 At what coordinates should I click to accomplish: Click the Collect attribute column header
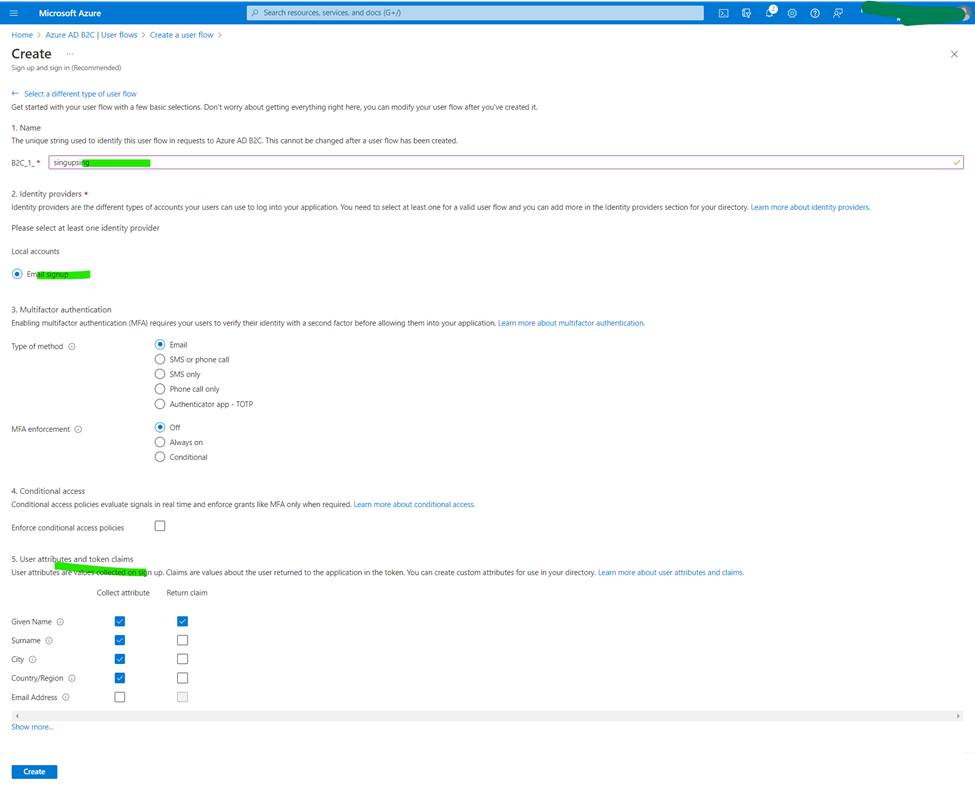(x=123, y=593)
